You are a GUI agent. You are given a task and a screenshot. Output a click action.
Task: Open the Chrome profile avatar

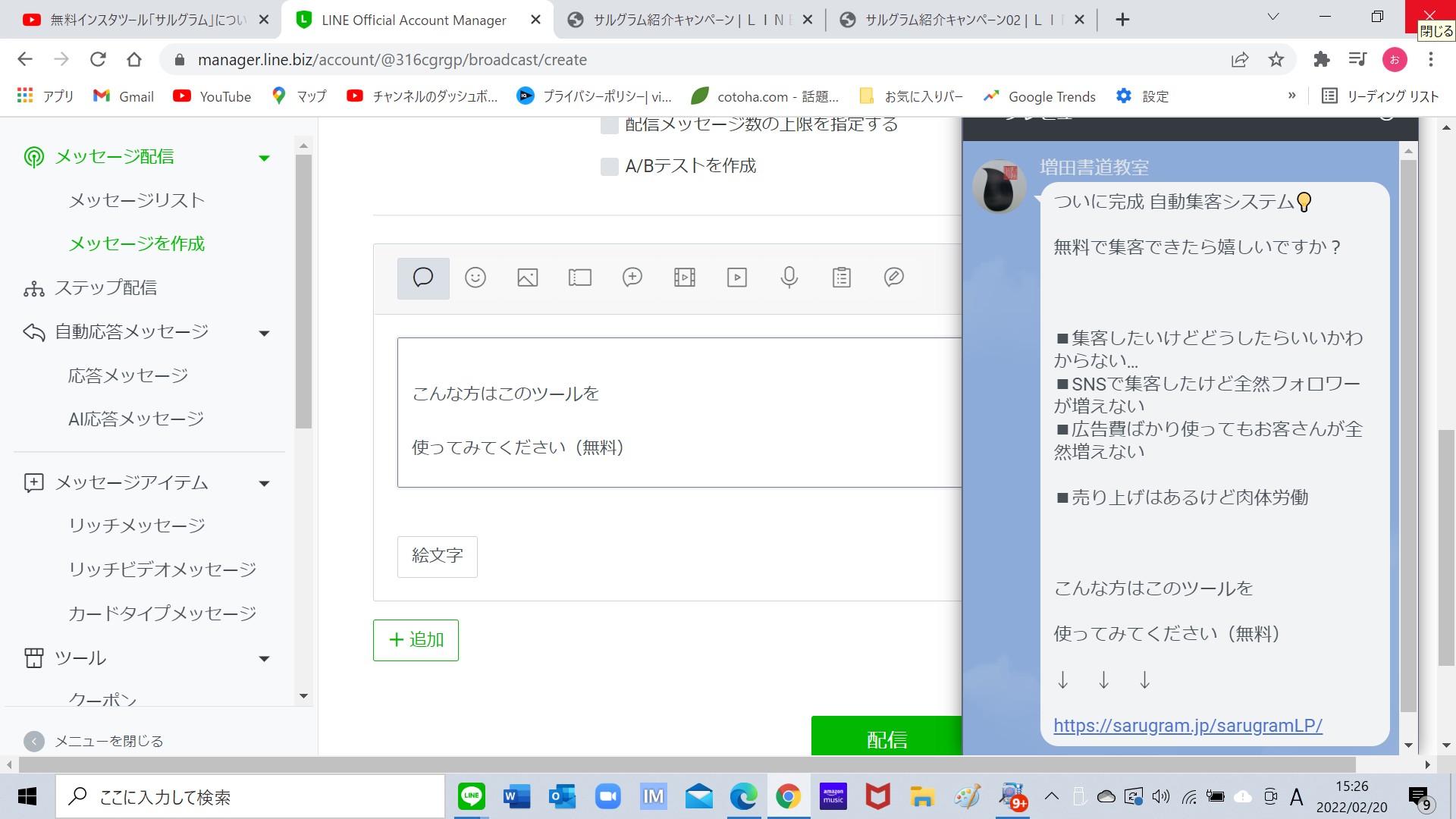[x=1395, y=59]
